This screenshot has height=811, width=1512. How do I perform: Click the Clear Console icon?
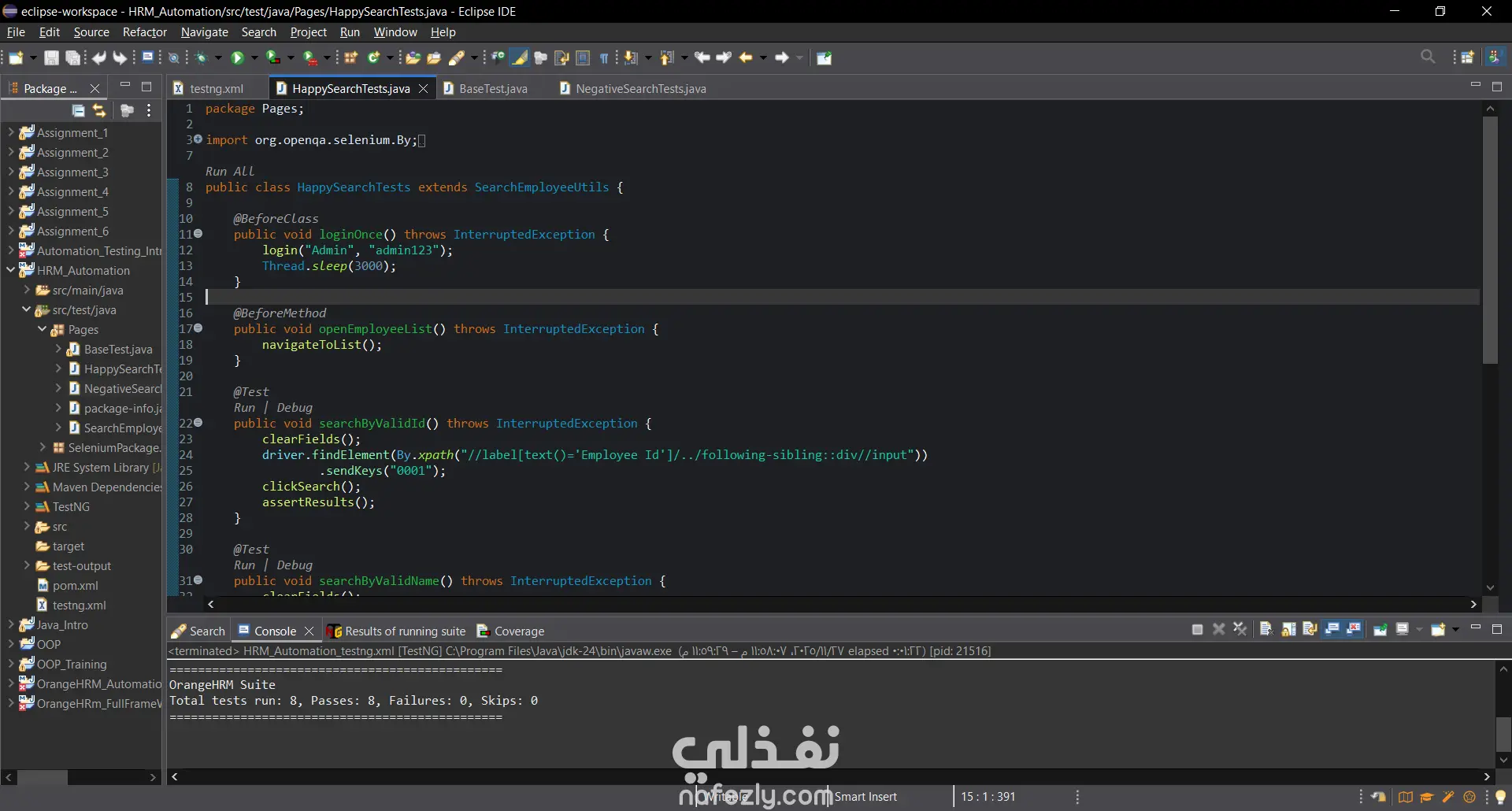(1266, 629)
